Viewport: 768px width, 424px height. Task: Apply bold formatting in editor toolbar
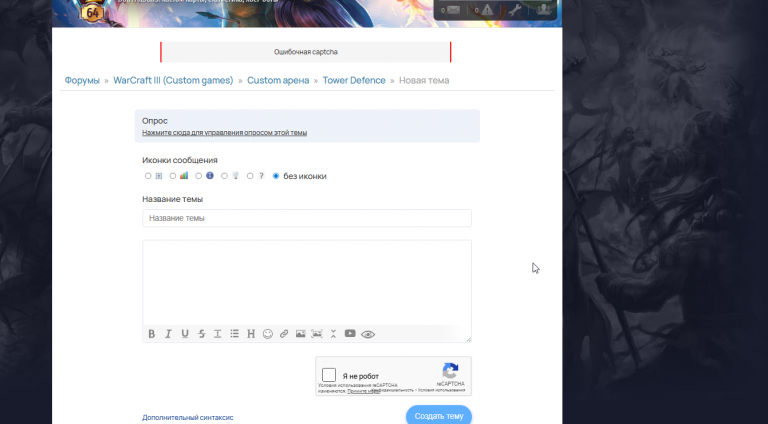152,334
